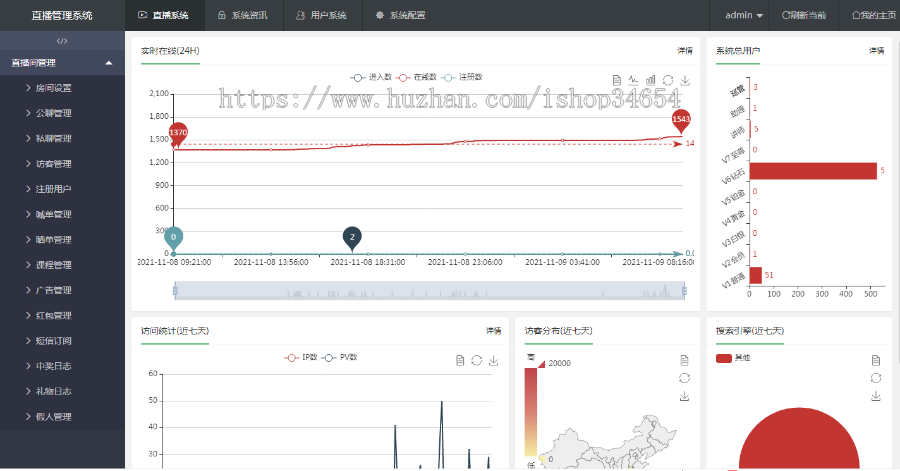The width and height of the screenshot is (900, 471).
Task: Open data view icon in 搜索引擎 panel
Action: pos(876,360)
